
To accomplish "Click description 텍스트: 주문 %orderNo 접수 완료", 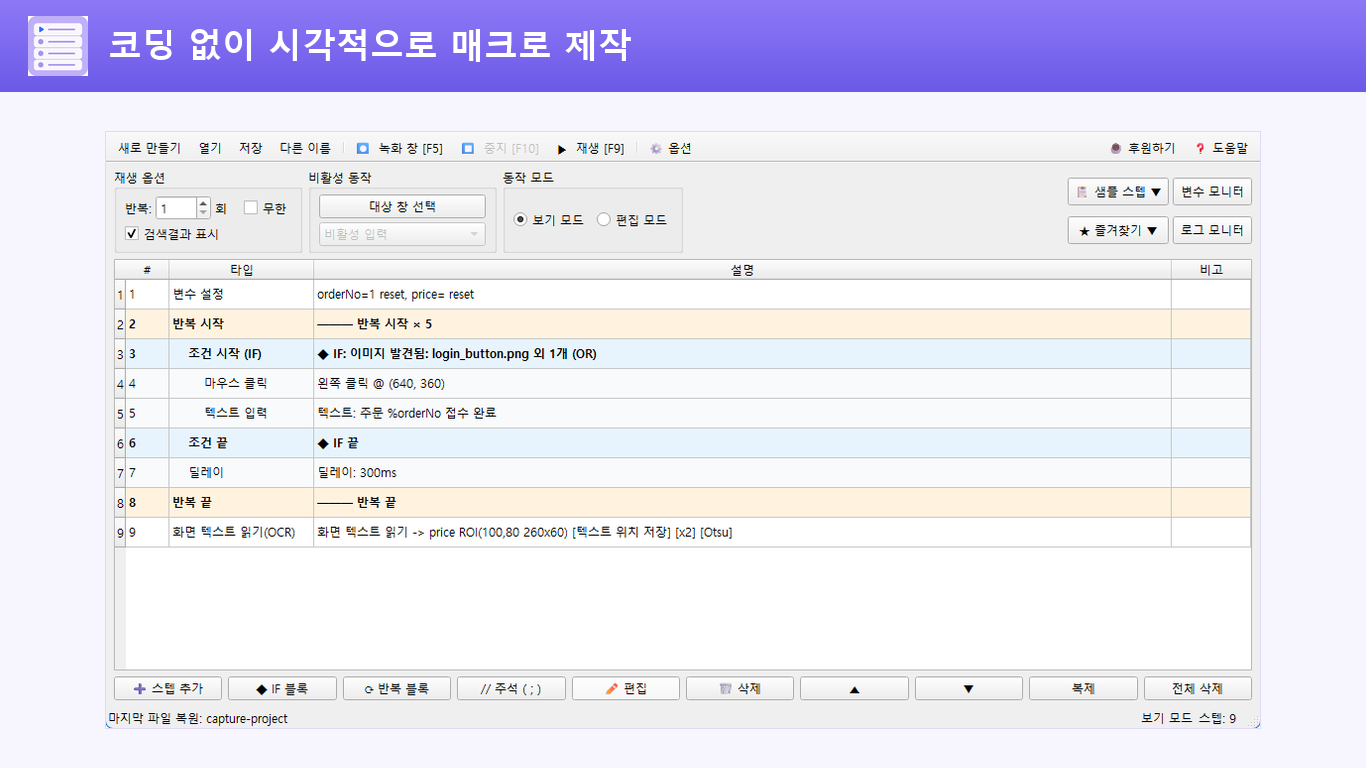I will [406, 413].
